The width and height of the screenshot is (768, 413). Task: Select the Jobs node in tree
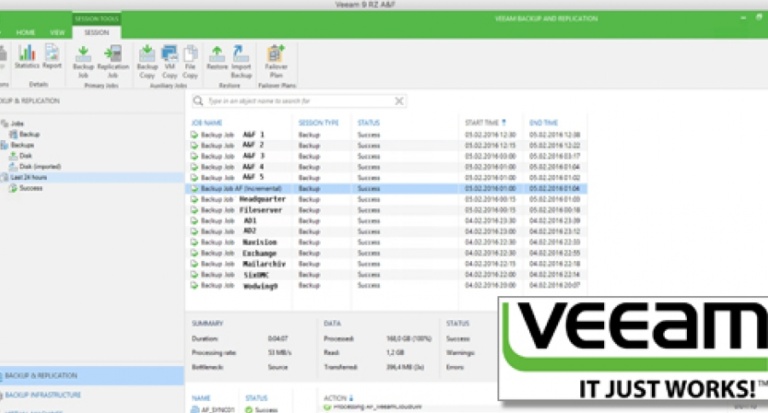(17, 123)
